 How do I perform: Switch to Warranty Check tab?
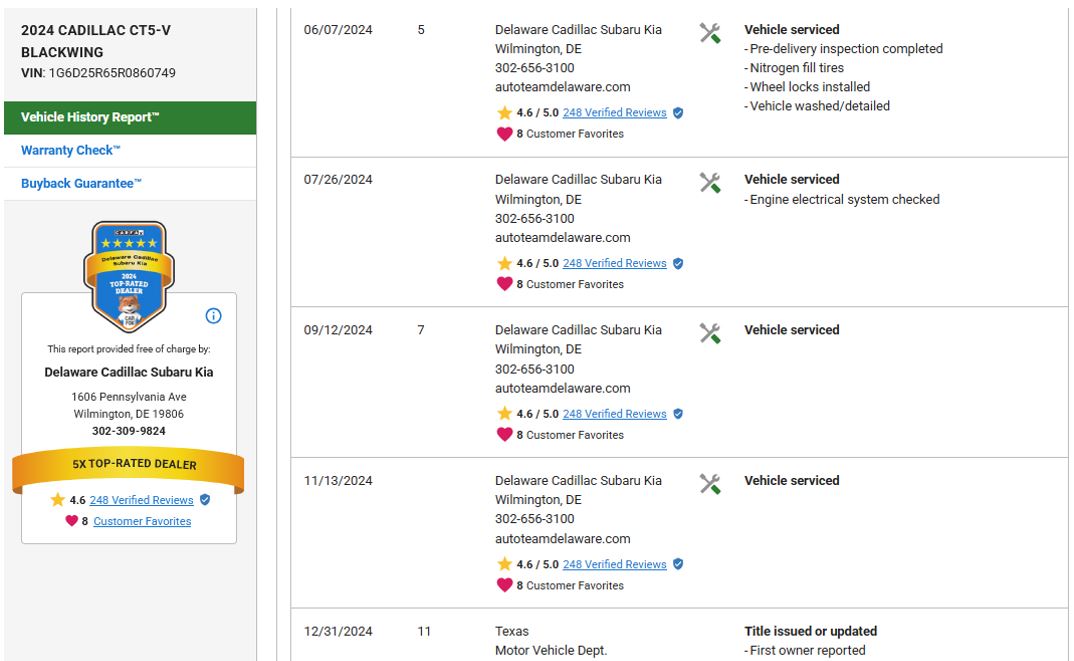tap(71, 151)
